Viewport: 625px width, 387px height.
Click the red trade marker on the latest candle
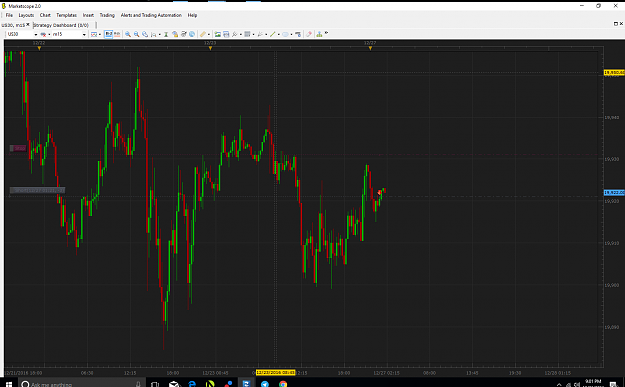379,193
